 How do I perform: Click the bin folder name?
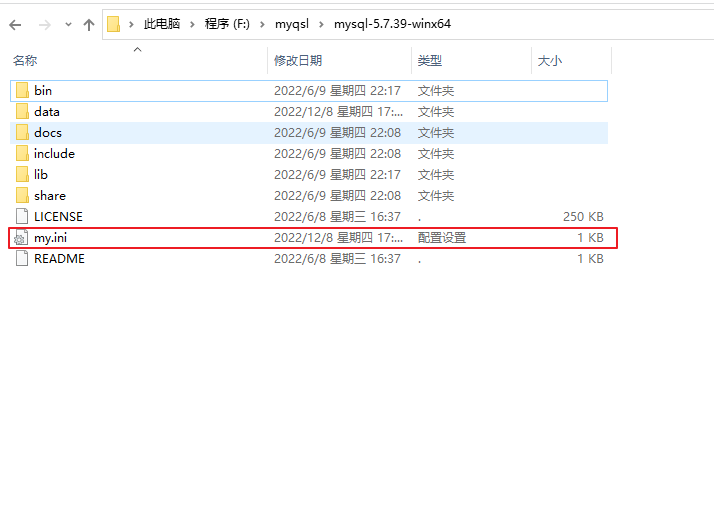click(43, 90)
